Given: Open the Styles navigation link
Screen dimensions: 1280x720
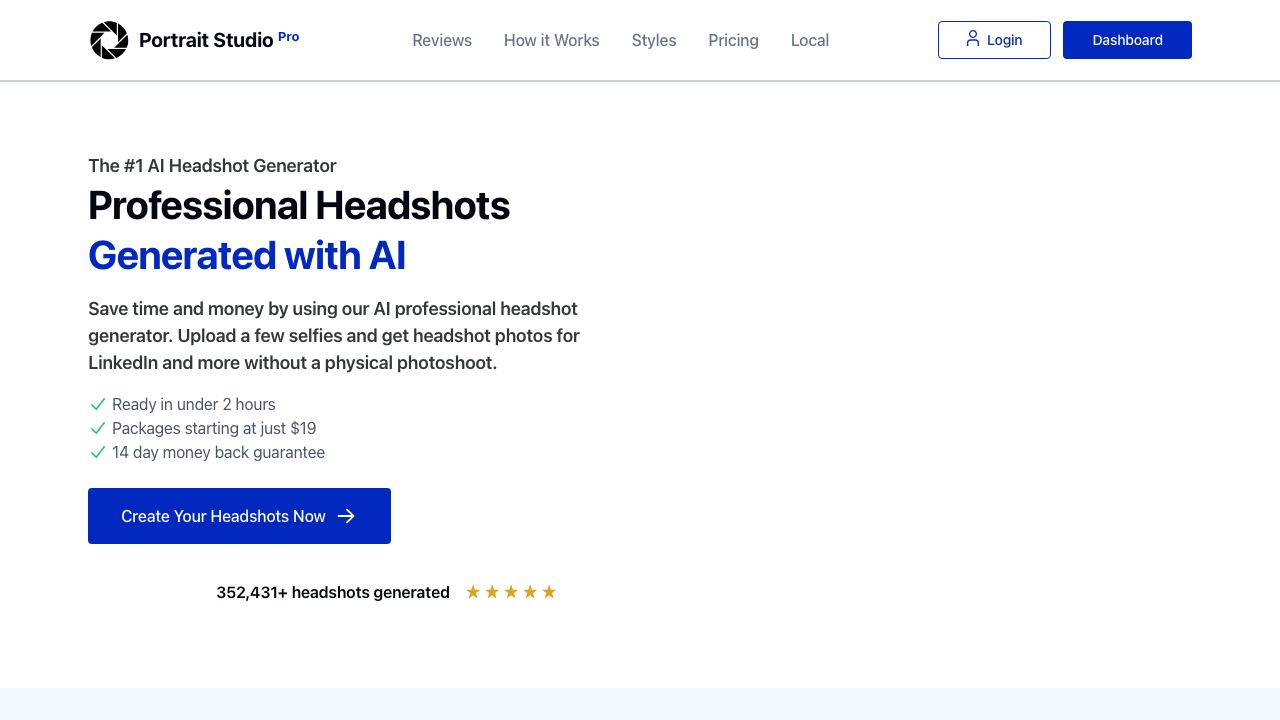Looking at the screenshot, I should point(654,40).
